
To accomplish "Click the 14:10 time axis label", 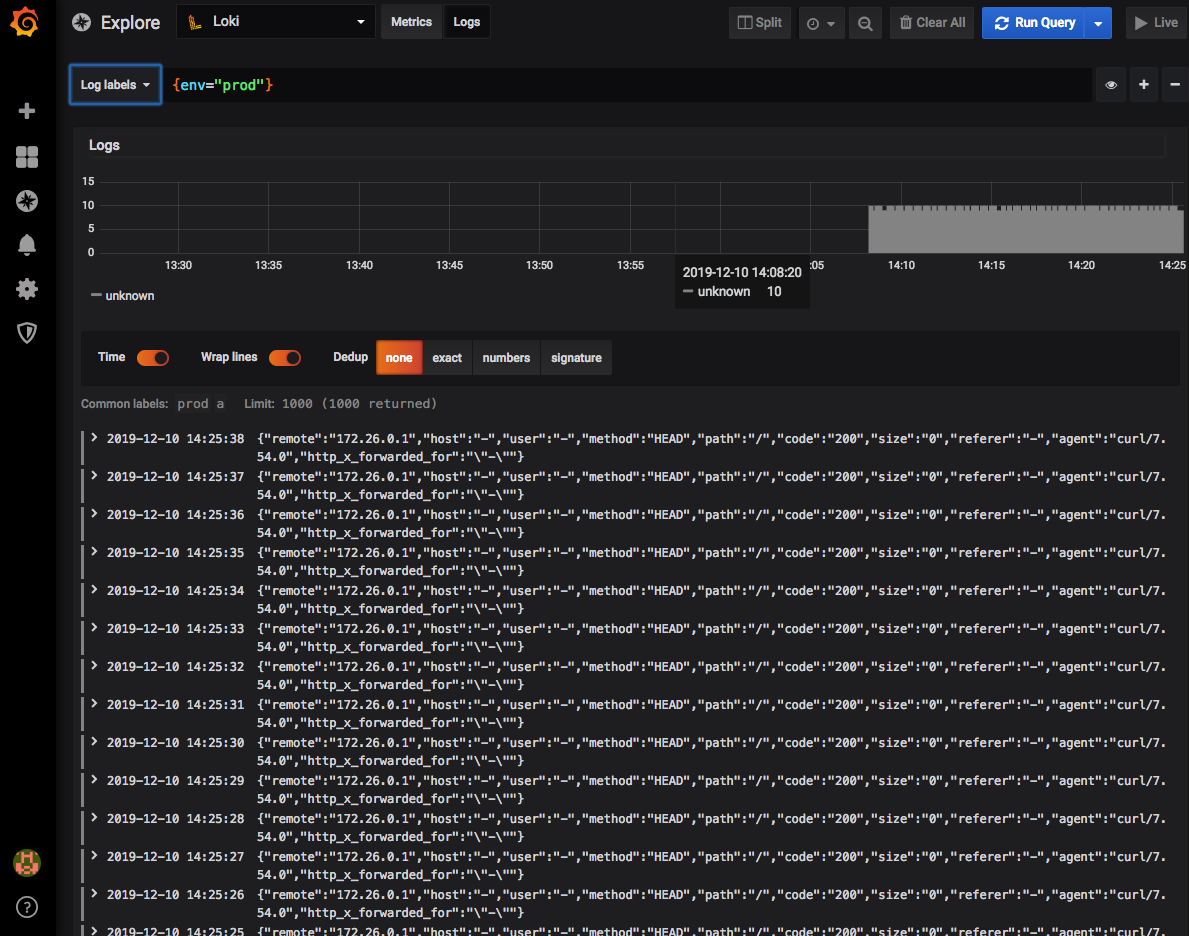I will (901, 265).
